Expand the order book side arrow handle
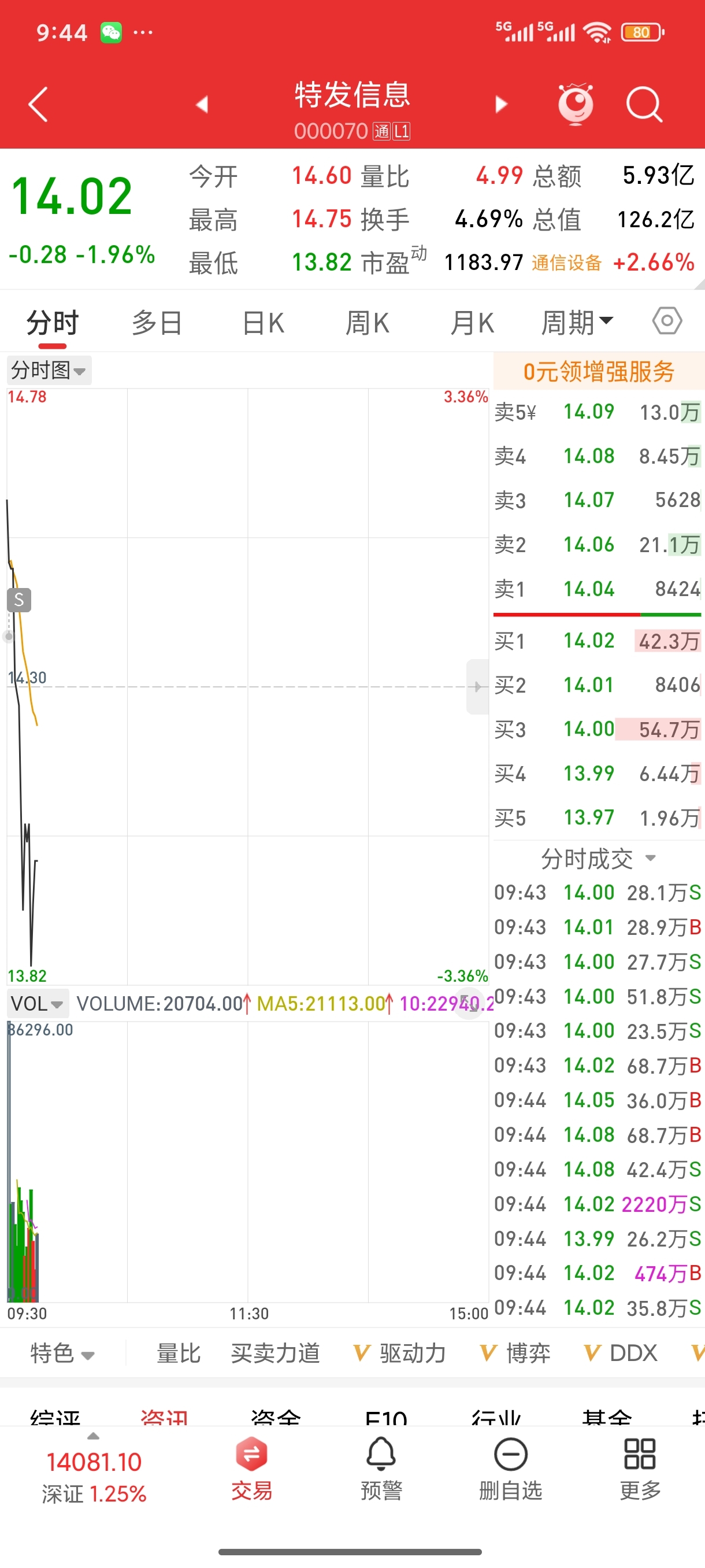Viewport: 705px width, 1568px height. [477, 687]
